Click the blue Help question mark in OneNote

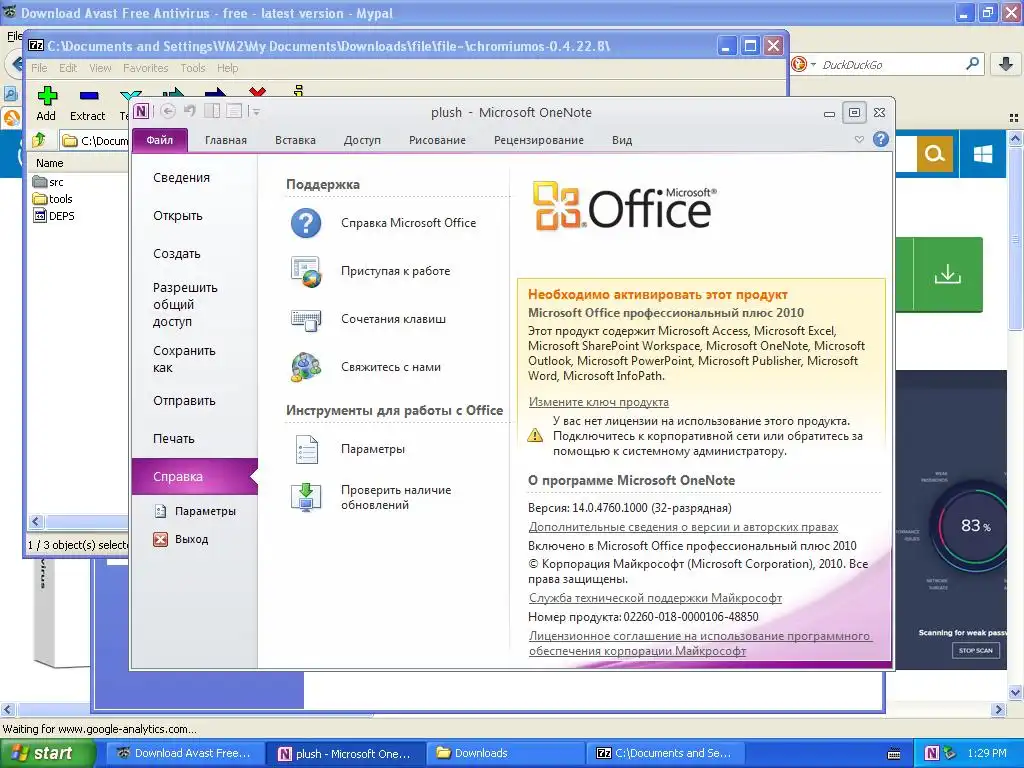click(880, 139)
